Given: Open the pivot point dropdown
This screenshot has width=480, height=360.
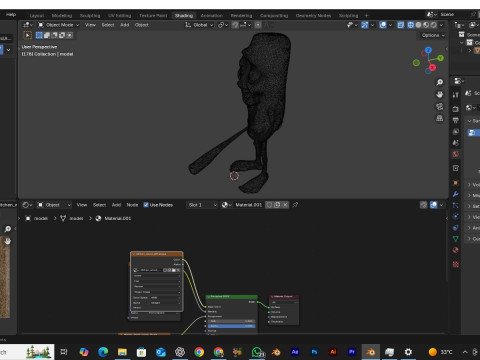Looking at the screenshot, I should [x=223, y=25].
